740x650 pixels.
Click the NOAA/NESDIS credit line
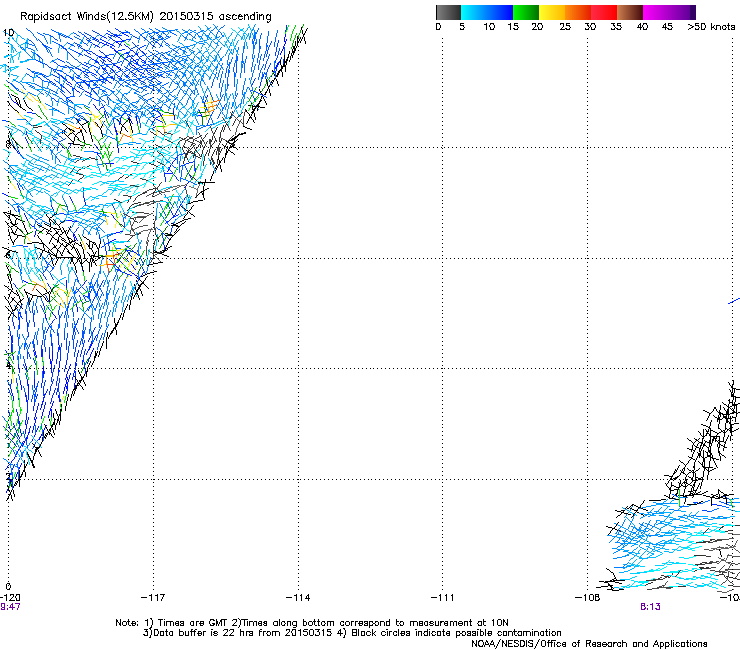(x=589, y=644)
